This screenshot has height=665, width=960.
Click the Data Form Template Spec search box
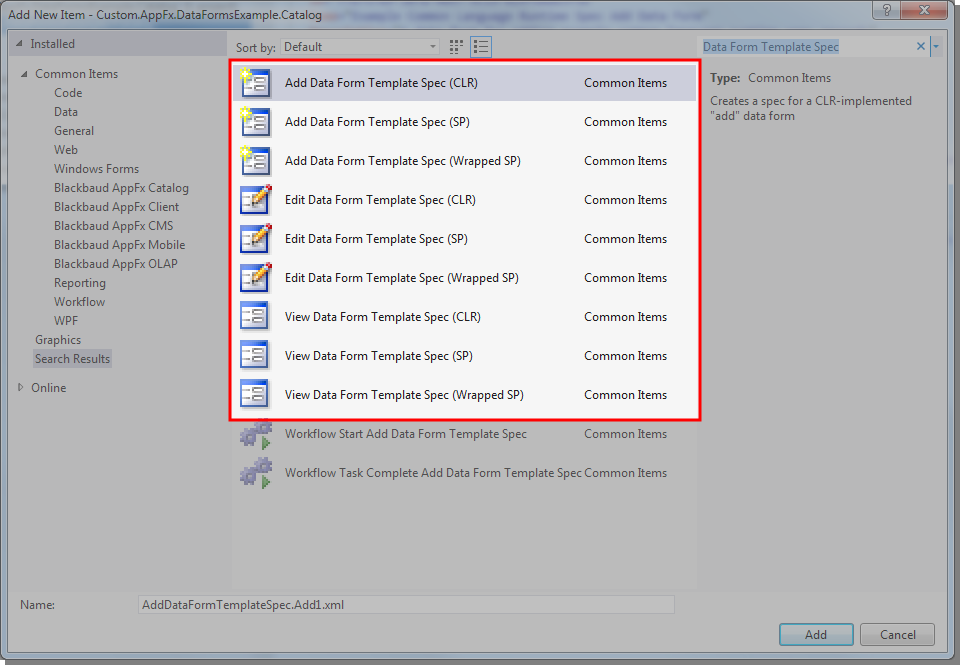pyautogui.click(x=806, y=47)
